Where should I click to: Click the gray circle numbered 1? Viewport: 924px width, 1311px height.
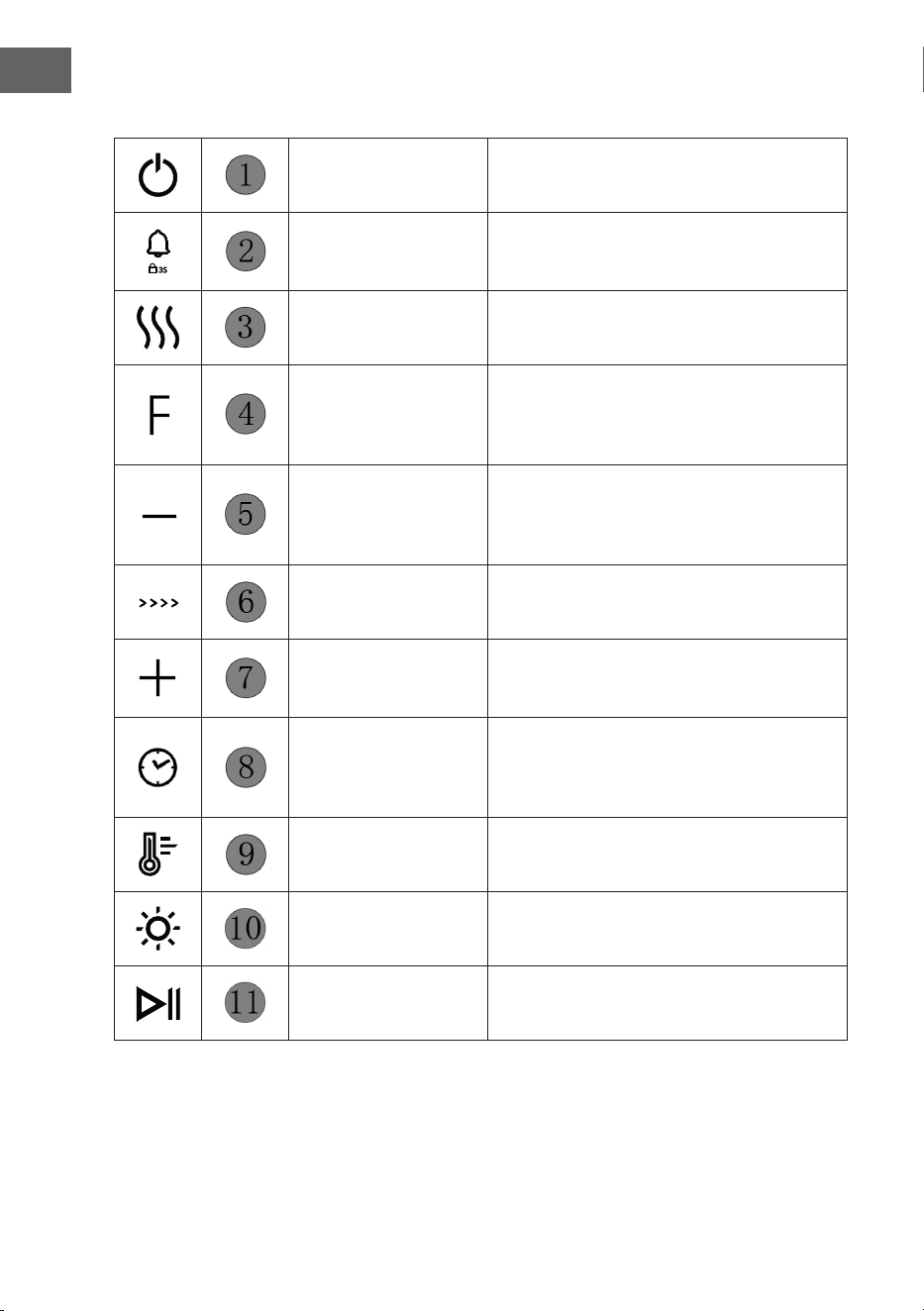[x=246, y=175]
